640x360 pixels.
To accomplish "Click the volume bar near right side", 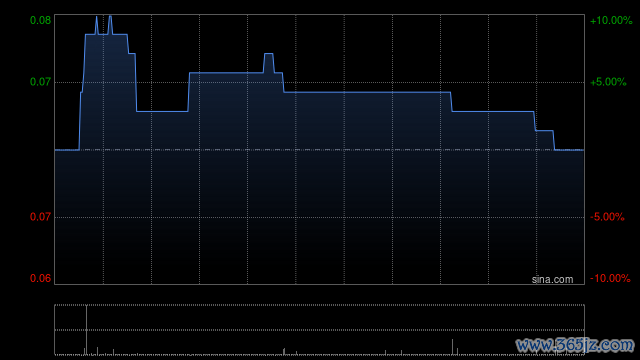I will pyautogui.click(x=452, y=347).
